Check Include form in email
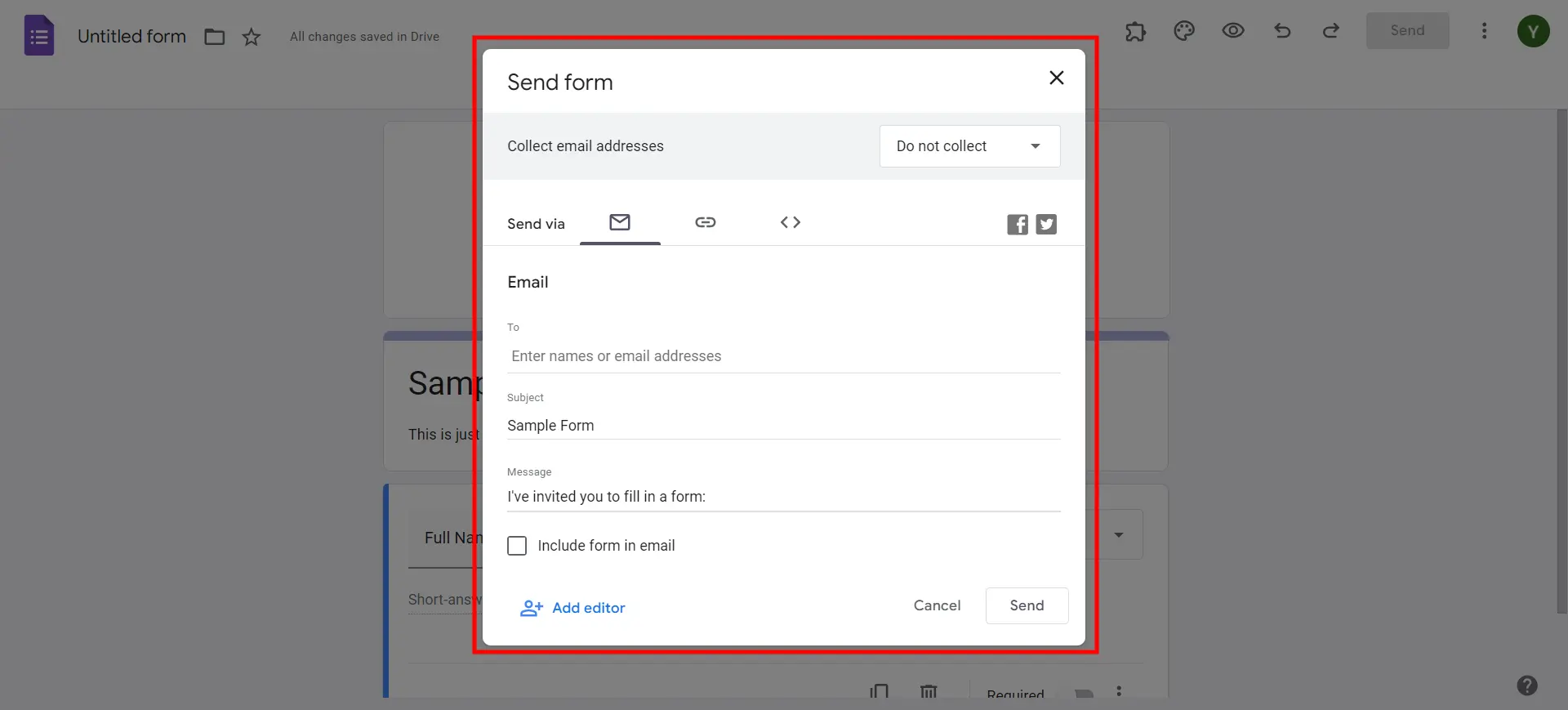 [x=517, y=546]
